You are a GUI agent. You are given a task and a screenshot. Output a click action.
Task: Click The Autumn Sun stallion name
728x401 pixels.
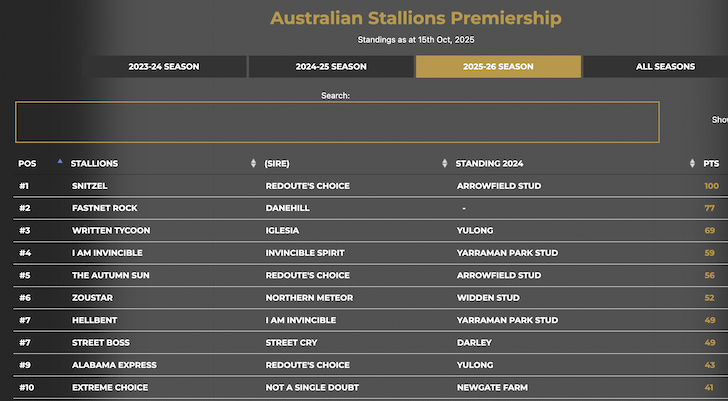tap(111, 275)
